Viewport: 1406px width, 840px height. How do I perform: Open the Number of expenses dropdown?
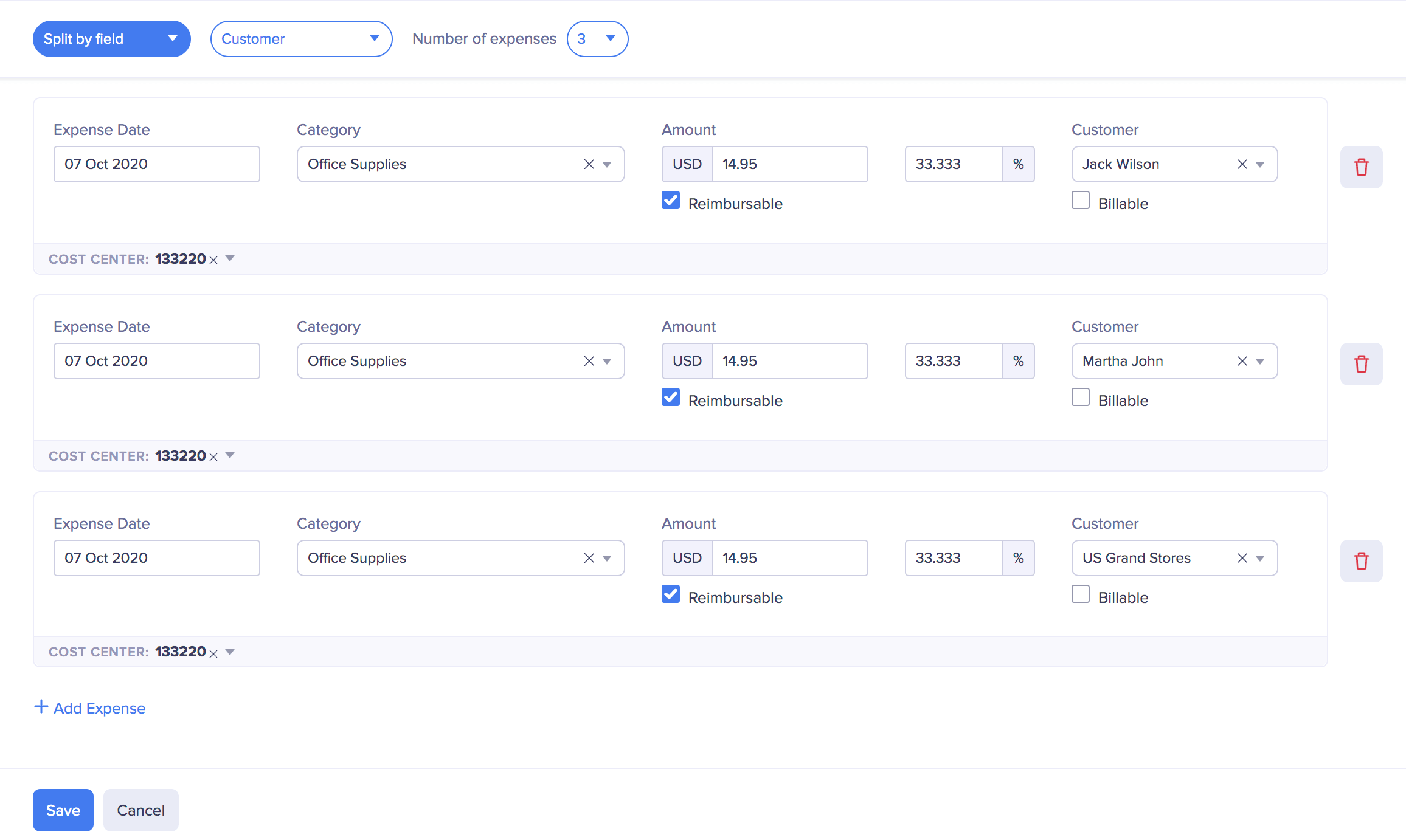tap(597, 39)
